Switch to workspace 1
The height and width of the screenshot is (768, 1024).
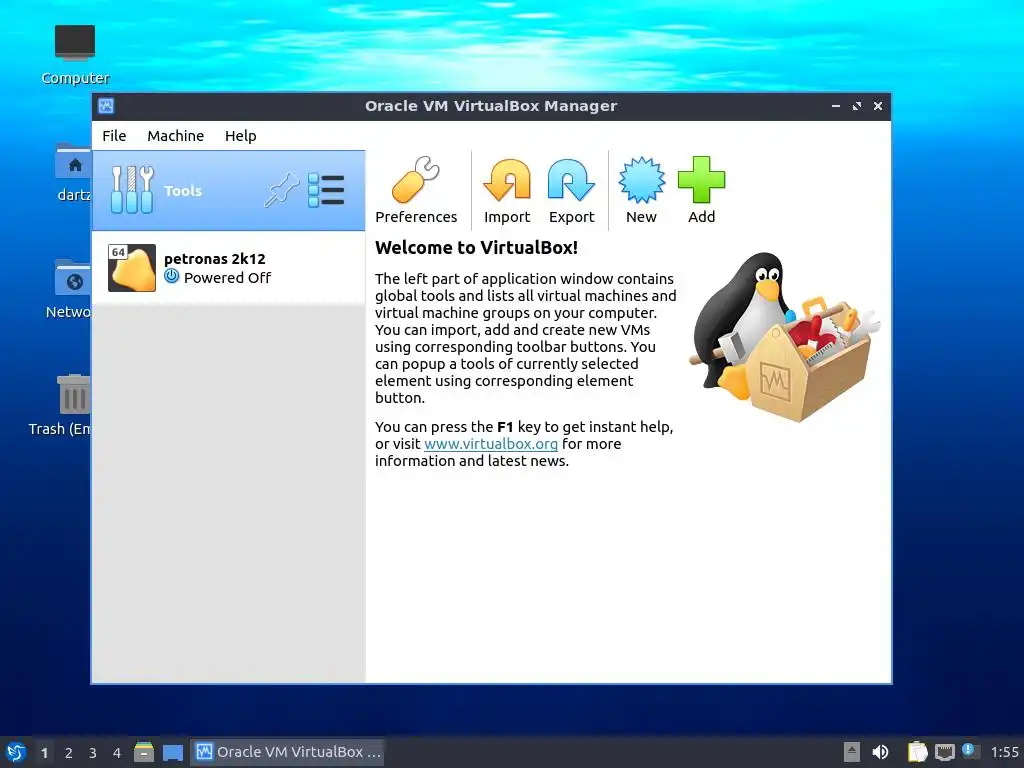click(x=44, y=753)
